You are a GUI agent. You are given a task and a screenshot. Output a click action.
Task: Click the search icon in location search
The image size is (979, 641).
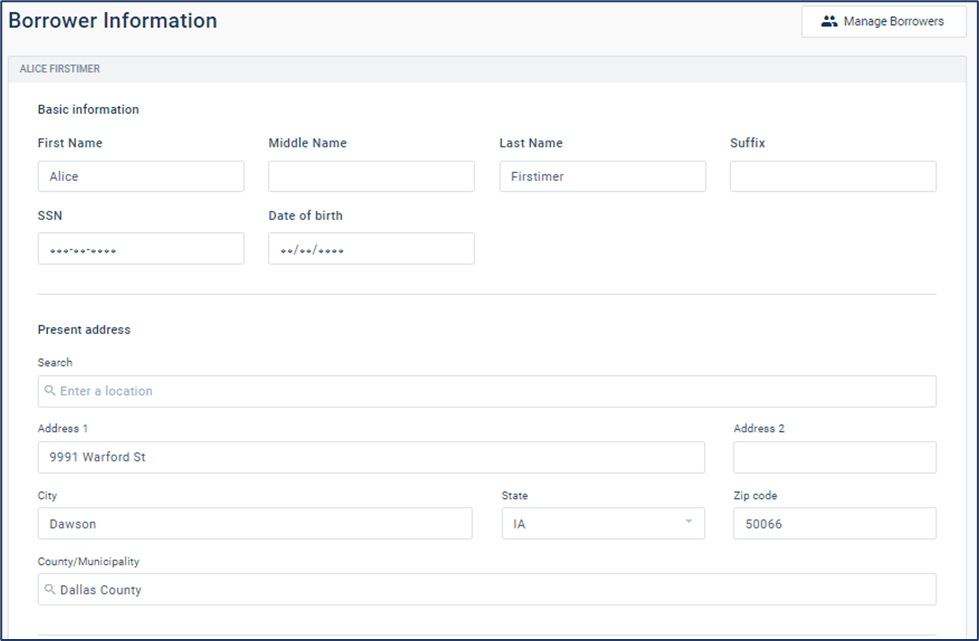[50, 391]
